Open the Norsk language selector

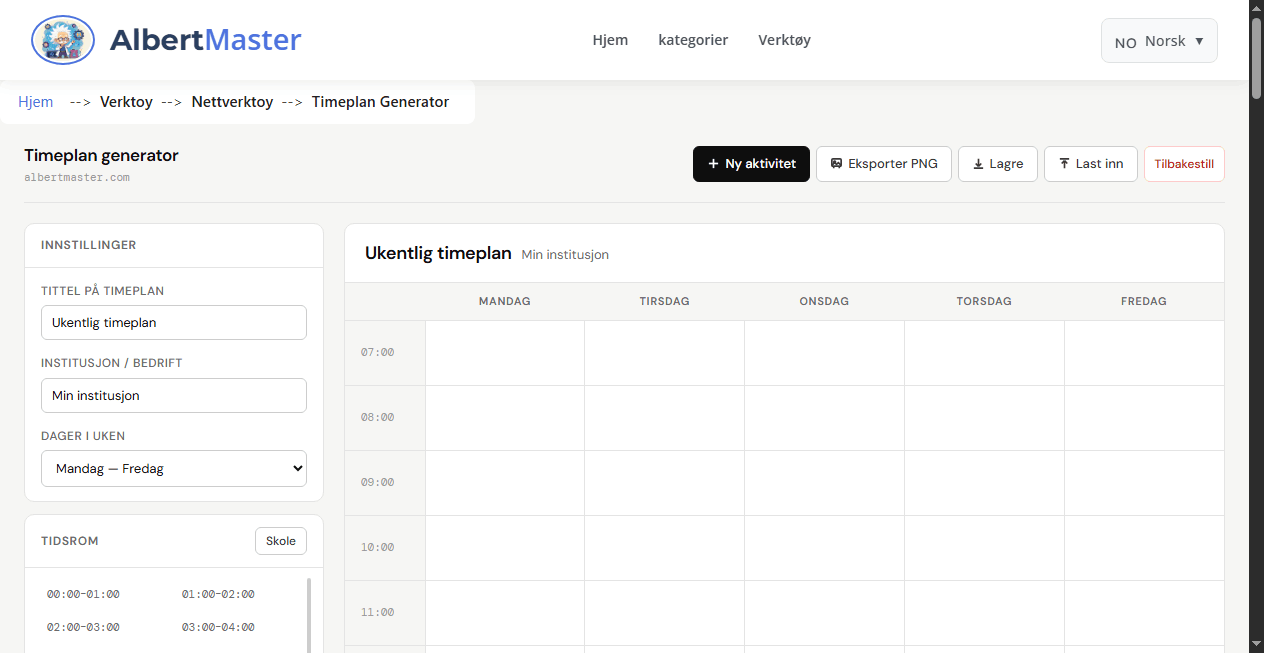coord(1158,40)
